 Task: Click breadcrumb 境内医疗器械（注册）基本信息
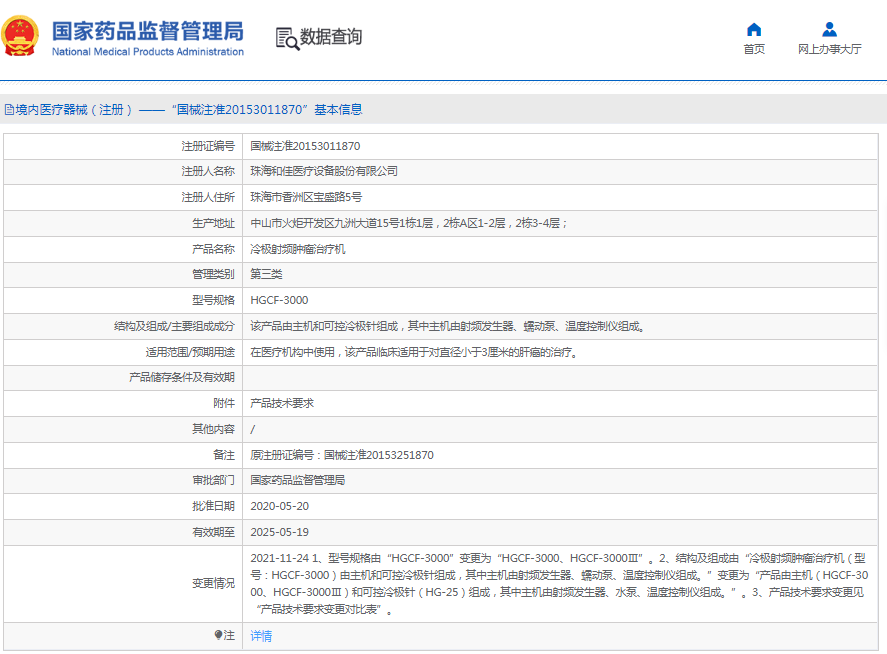(x=189, y=110)
